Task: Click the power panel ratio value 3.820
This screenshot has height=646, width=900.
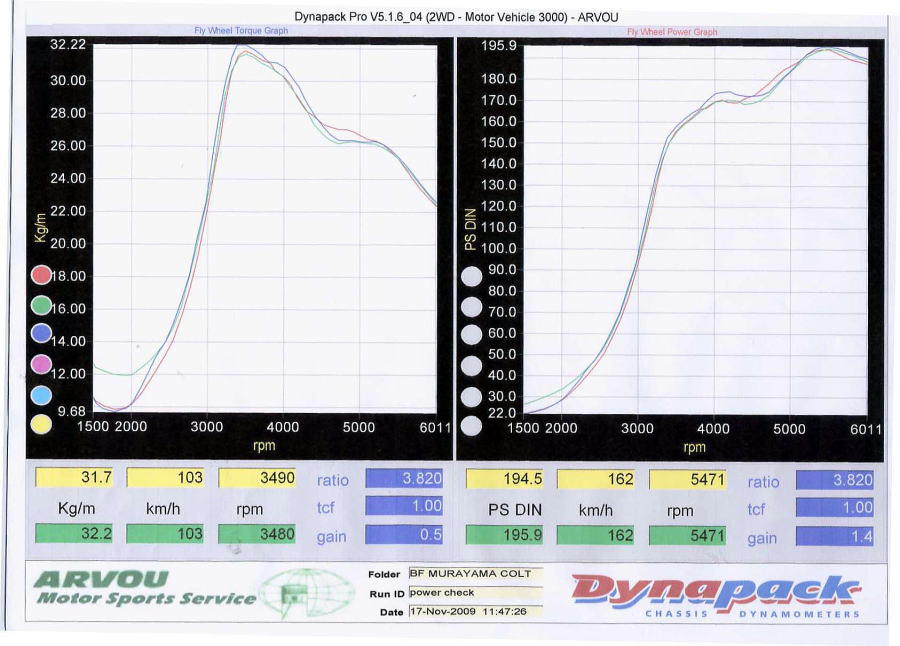Action: pos(835,480)
